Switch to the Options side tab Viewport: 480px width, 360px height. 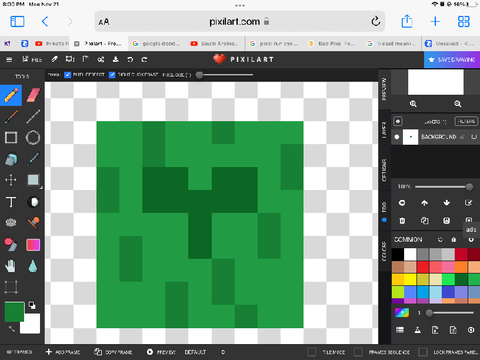point(384,170)
